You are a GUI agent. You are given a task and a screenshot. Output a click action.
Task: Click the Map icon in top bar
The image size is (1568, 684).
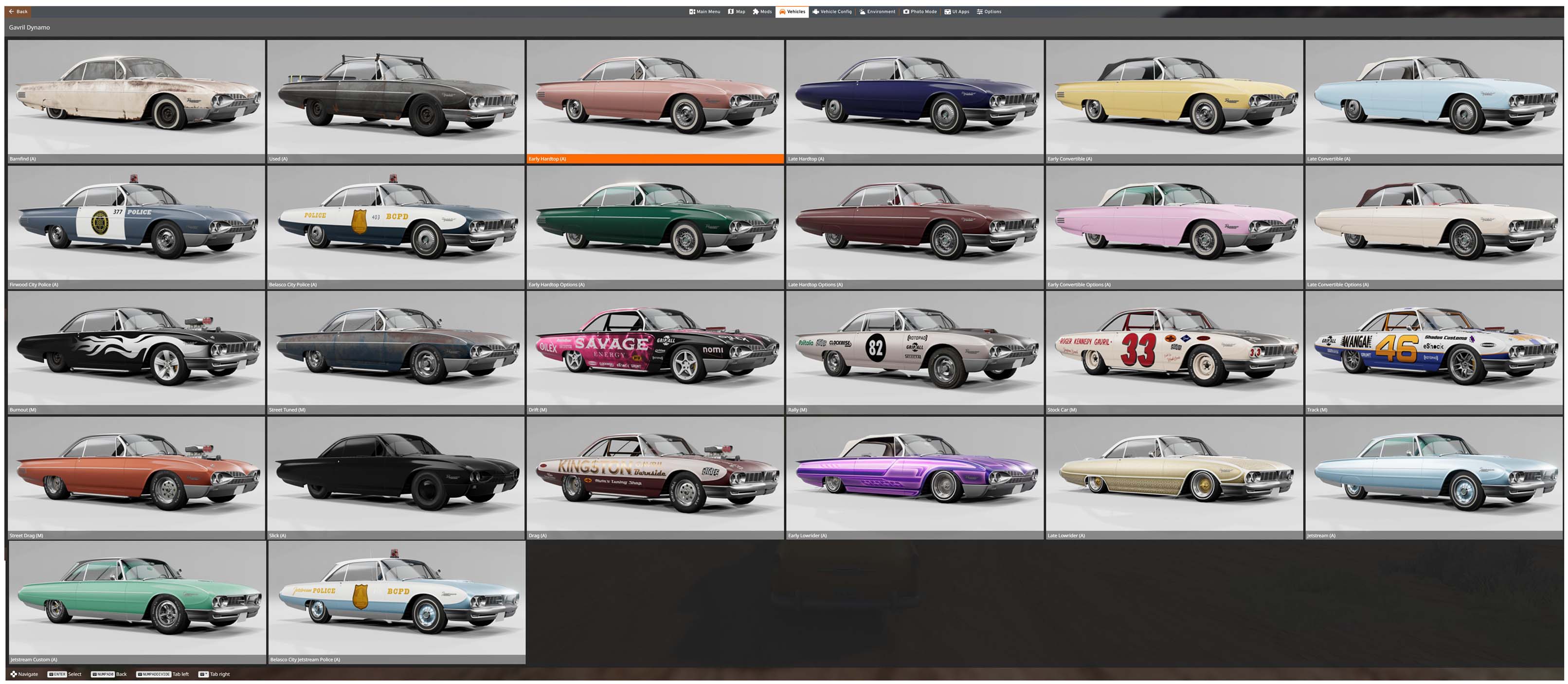[730, 12]
